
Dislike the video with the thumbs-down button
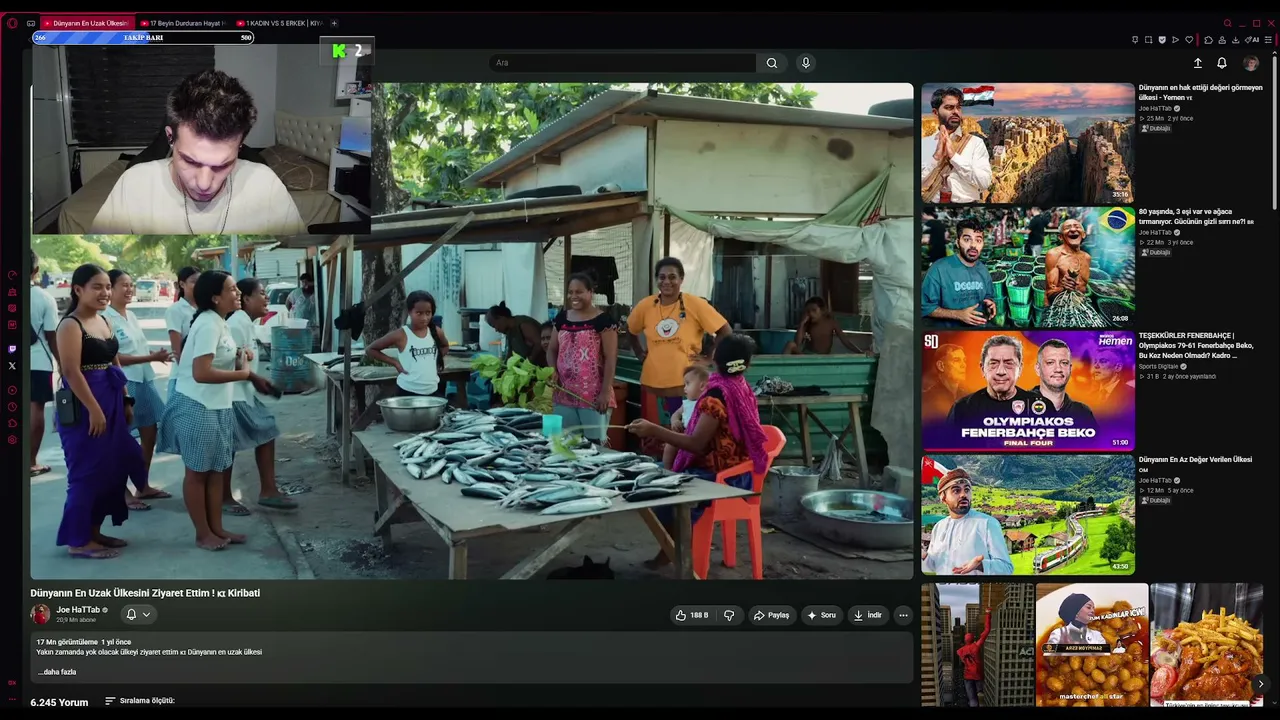tap(729, 615)
